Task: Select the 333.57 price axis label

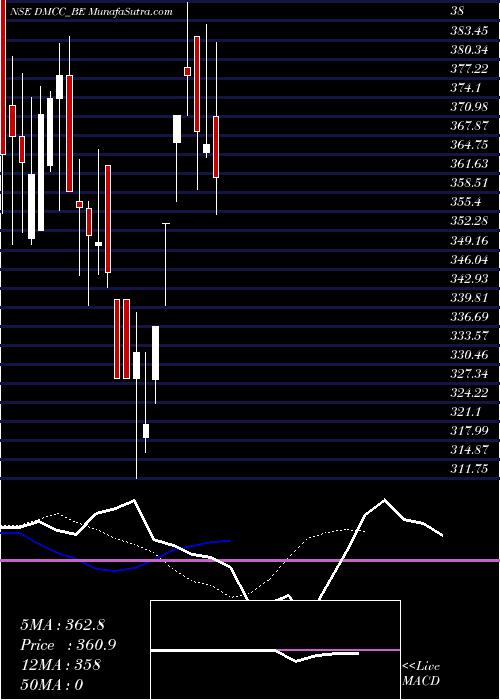Action: pos(469,336)
